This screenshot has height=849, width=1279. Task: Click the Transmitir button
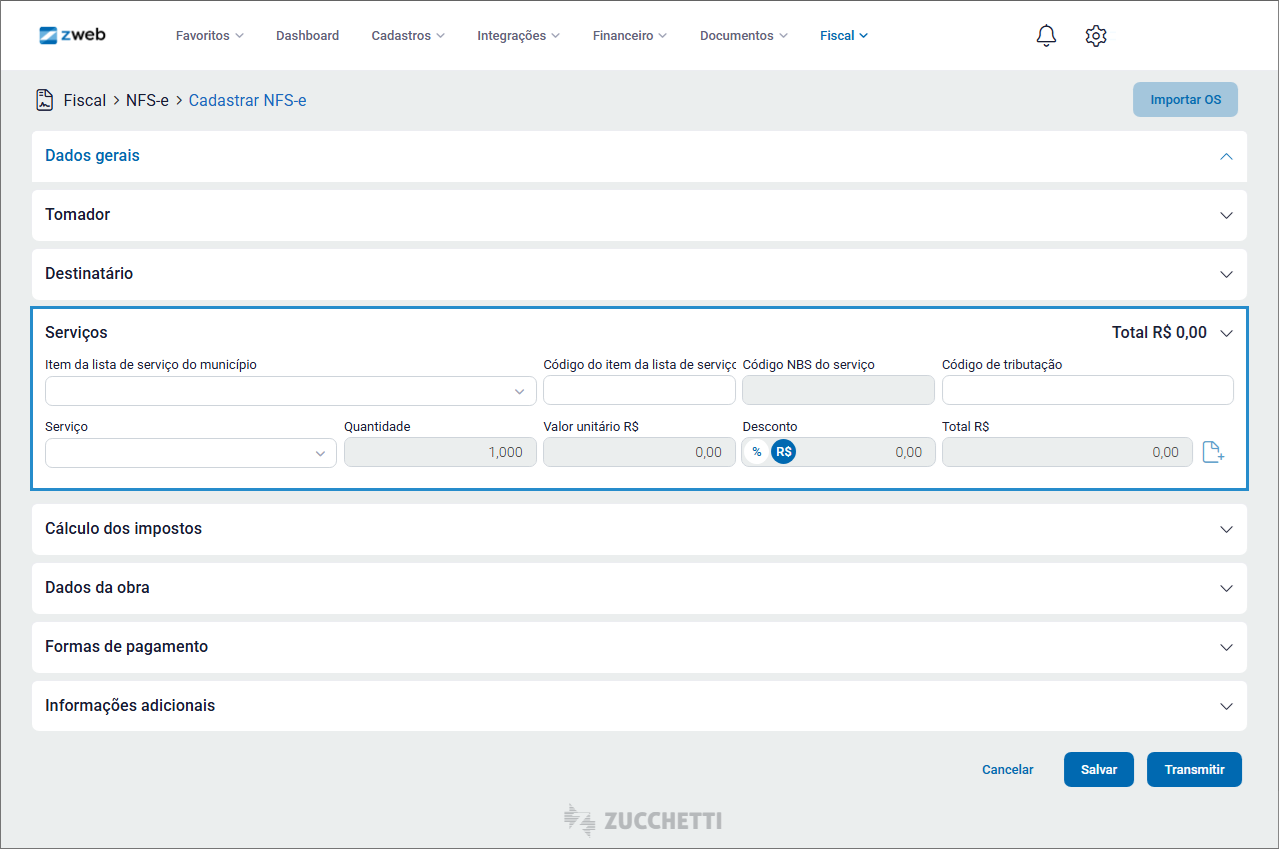tap(1194, 770)
